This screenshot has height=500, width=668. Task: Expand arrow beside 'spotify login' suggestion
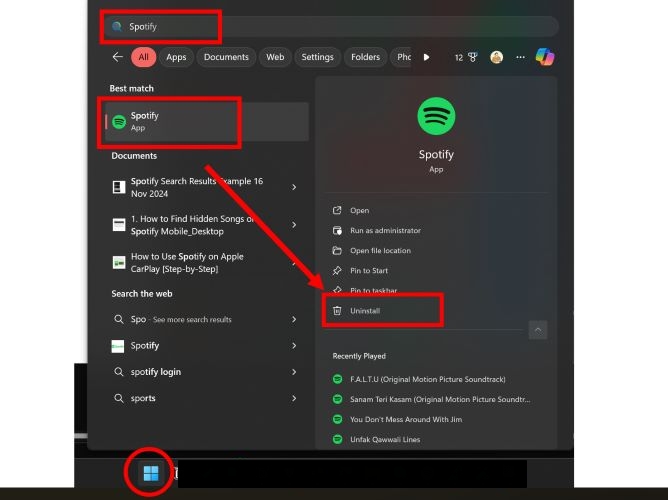(x=294, y=372)
